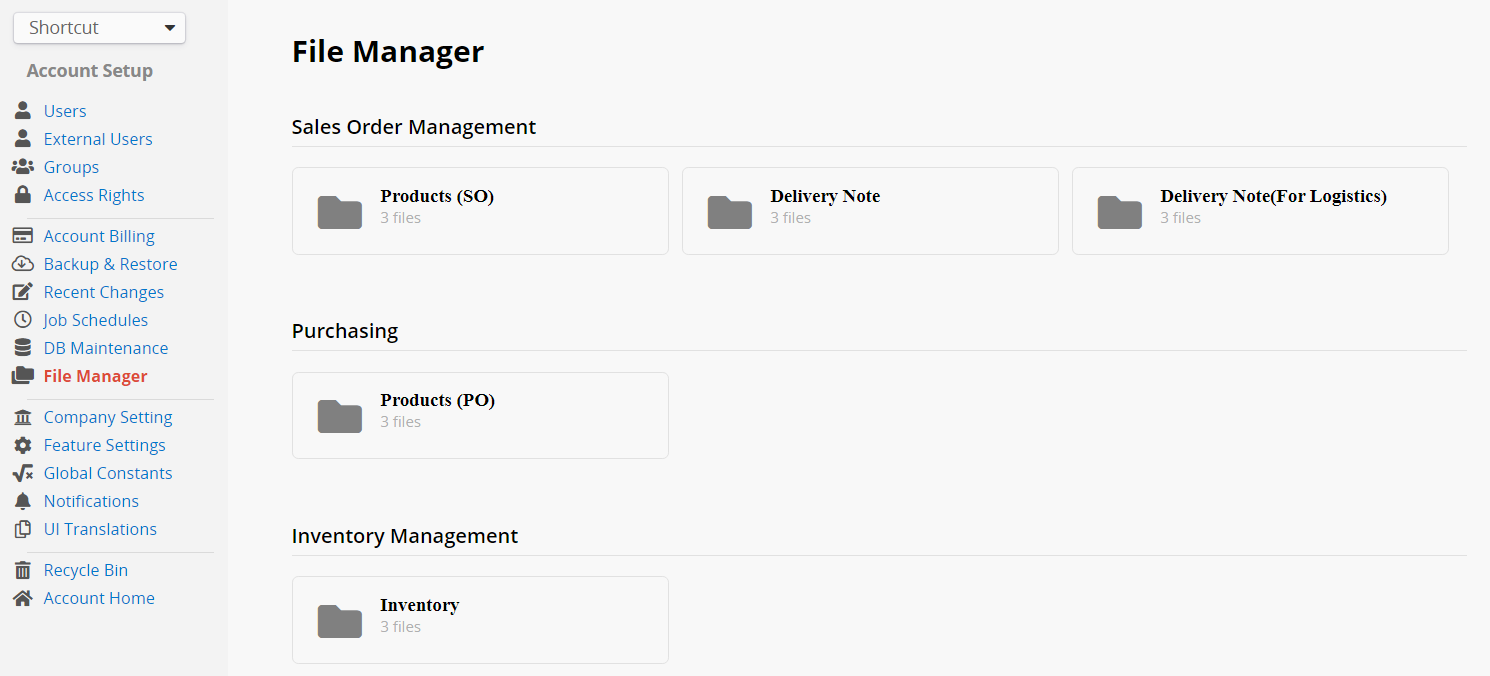
Task: Click the DB Maintenance database icon
Action: (x=22, y=348)
